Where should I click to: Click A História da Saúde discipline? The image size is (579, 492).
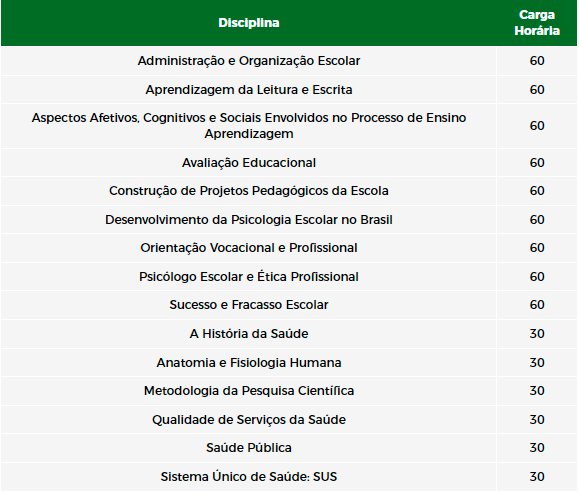pyautogui.click(x=249, y=334)
